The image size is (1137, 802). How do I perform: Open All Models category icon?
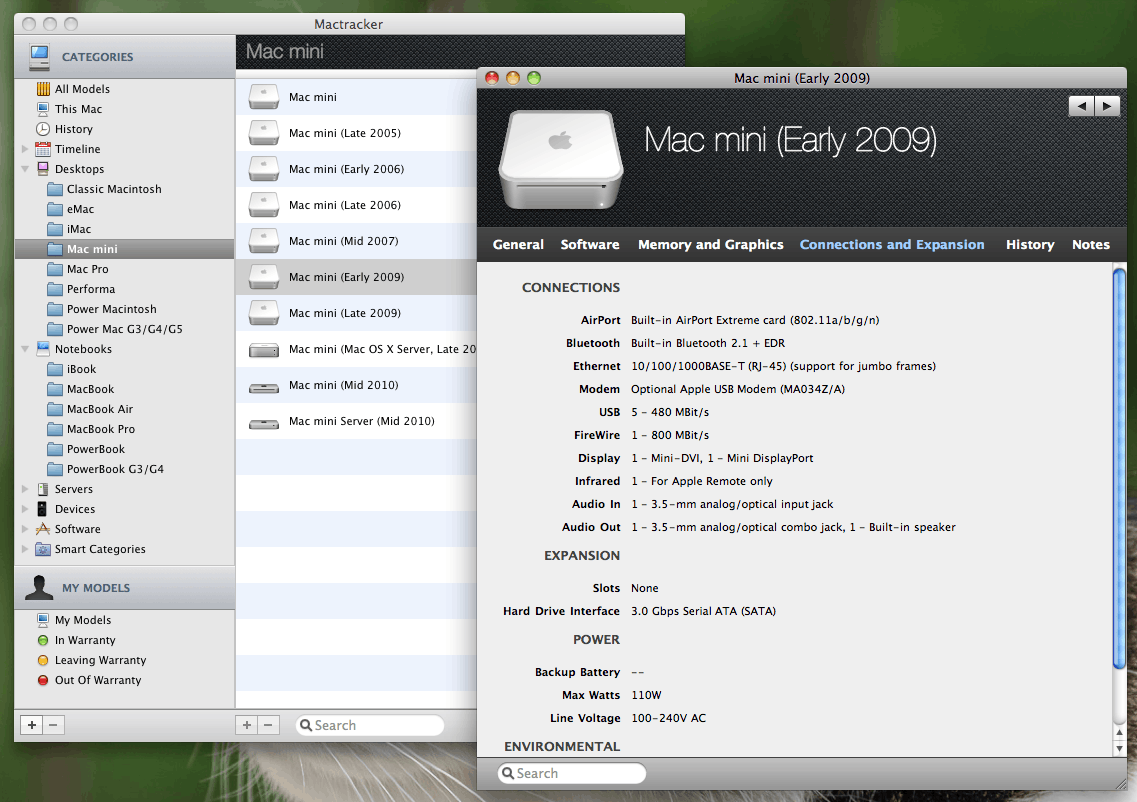(44, 88)
